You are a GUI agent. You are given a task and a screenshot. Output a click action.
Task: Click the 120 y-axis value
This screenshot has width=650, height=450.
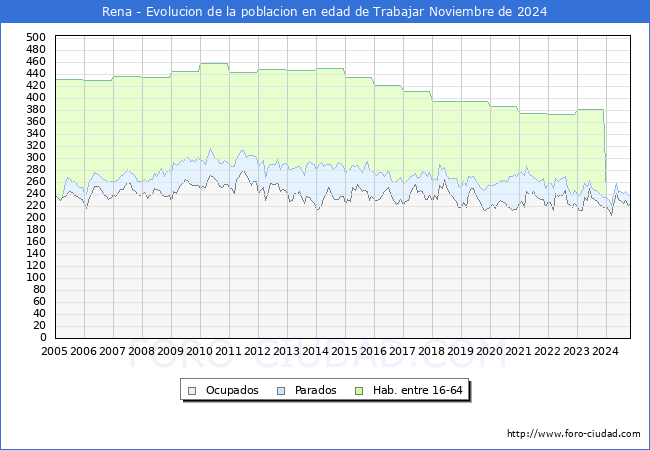coord(36,266)
